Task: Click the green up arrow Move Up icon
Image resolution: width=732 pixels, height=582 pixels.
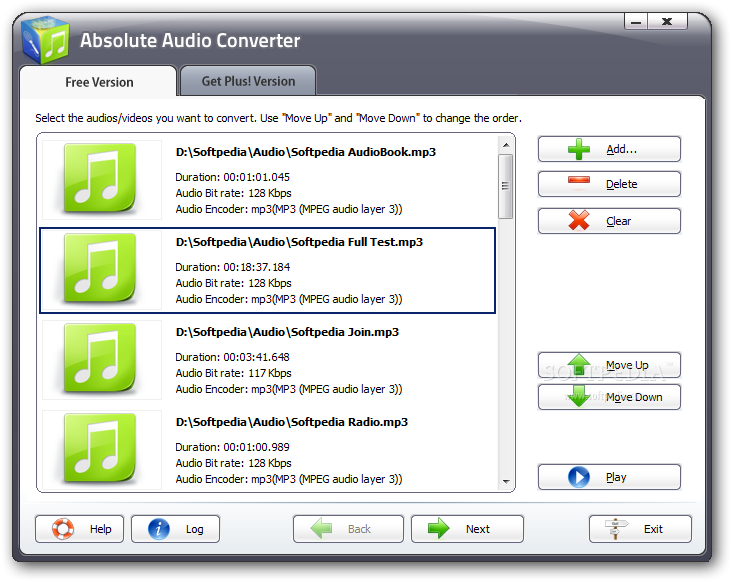Action: click(x=579, y=364)
